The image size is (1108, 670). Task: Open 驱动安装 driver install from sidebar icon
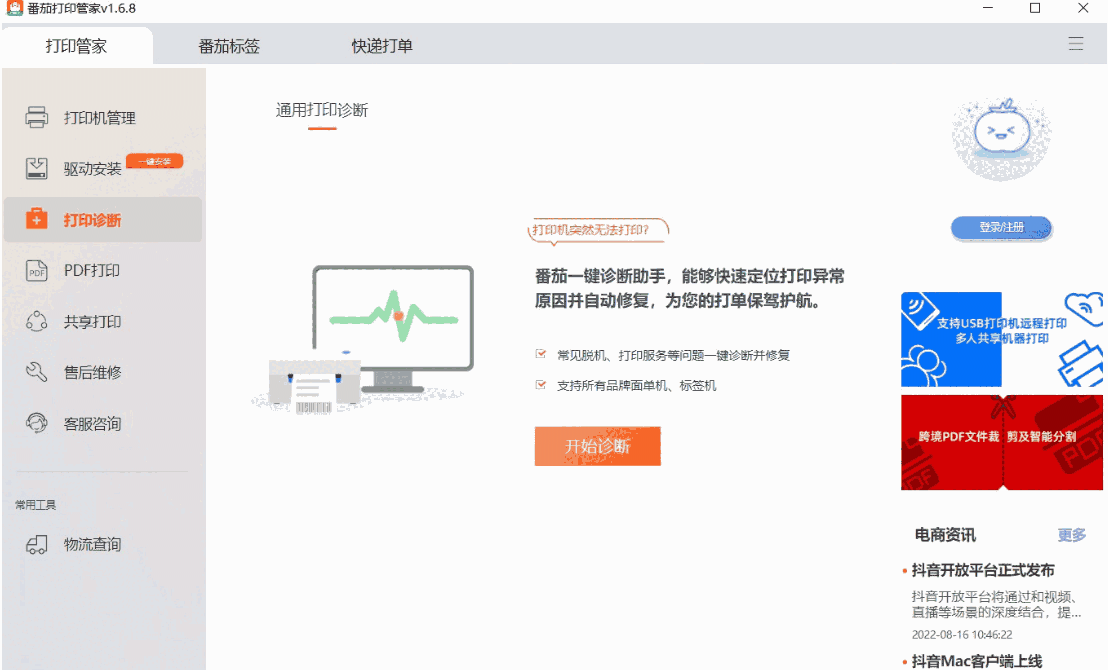coord(37,168)
